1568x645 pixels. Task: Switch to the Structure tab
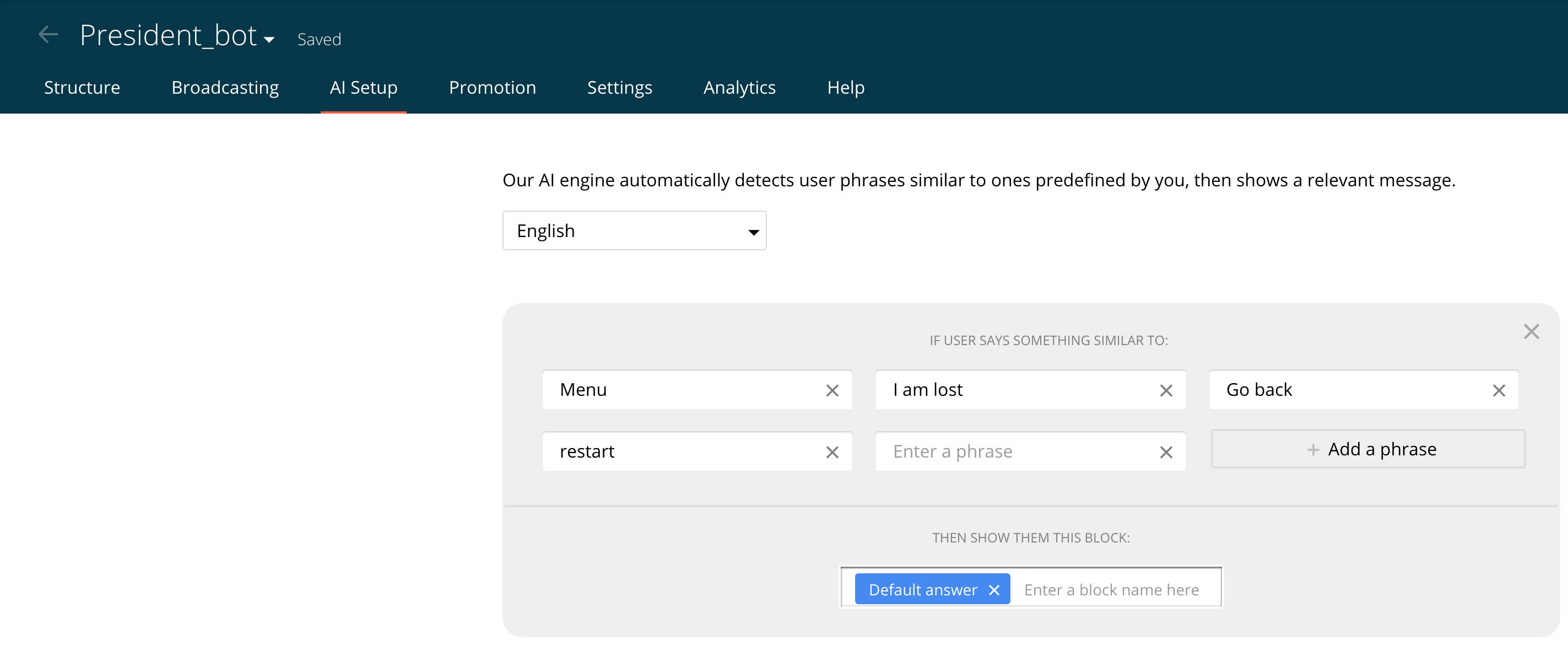pos(82,88)
